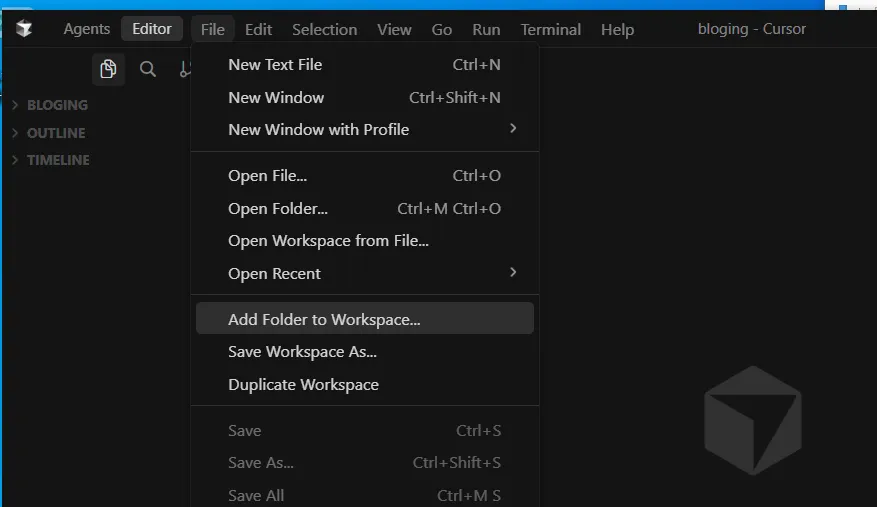
Task: Switch to Agents mode
Action: tap(87, 29)
